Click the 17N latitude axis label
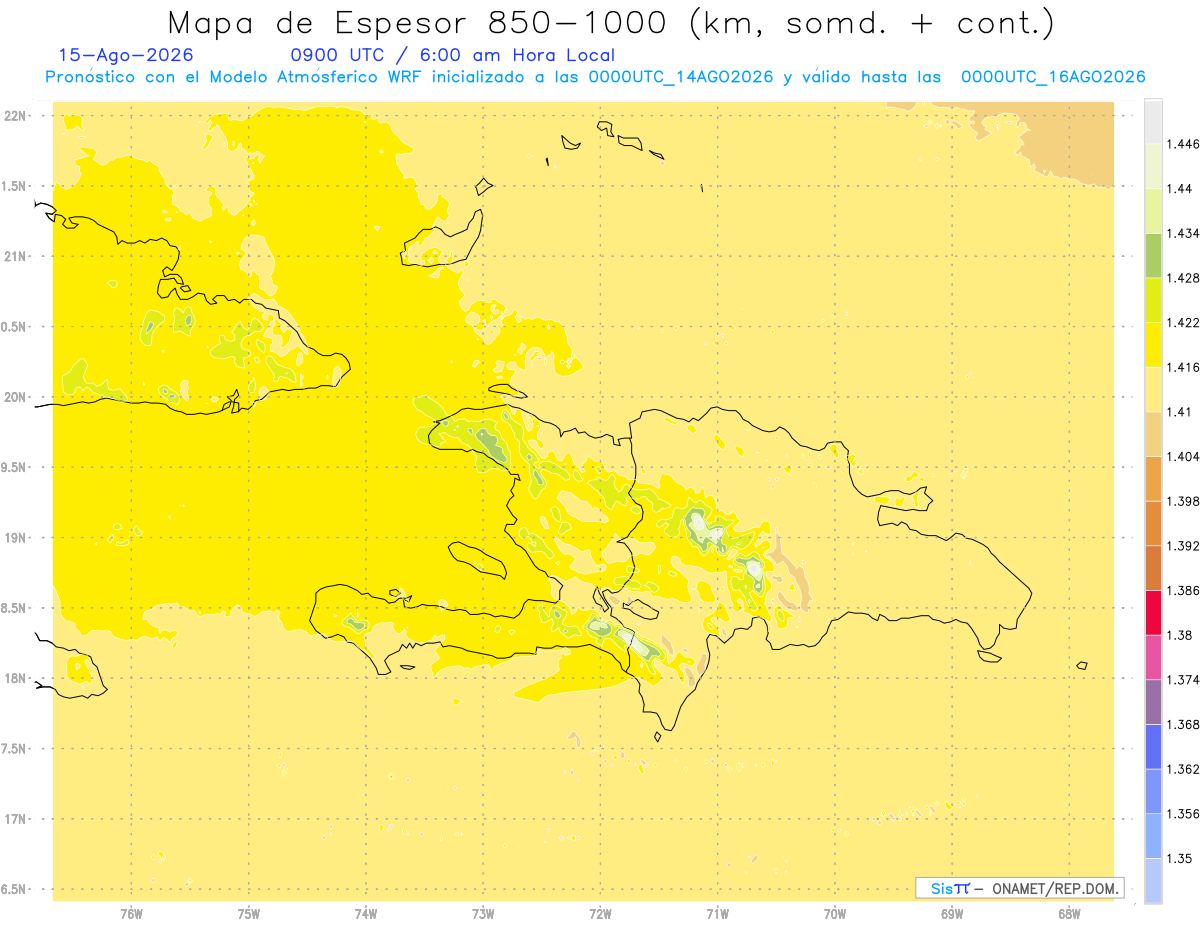Image resolution: width=1200 pixels, height=927 pixels. coord(16,820)
